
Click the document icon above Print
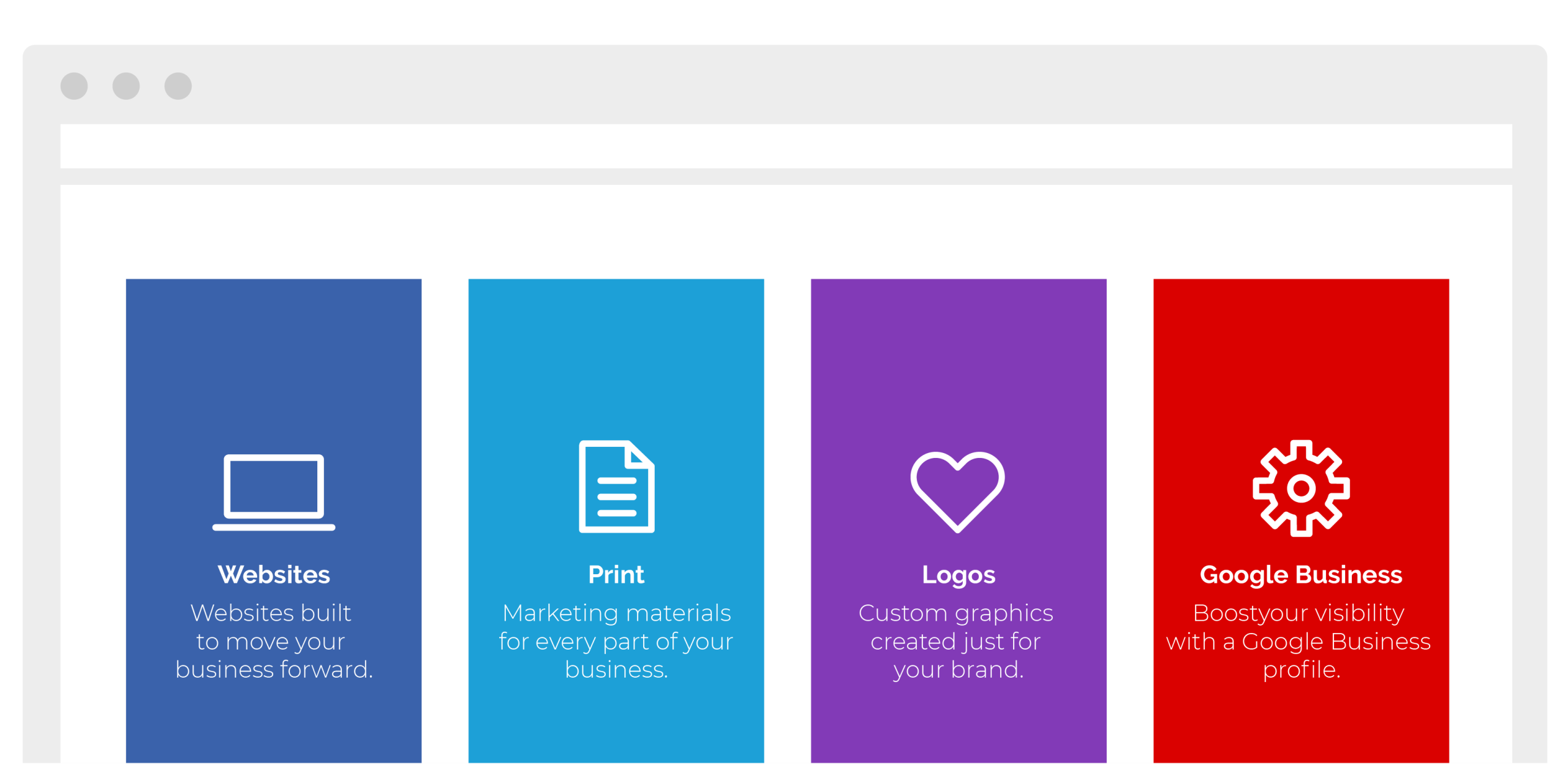pyautogui.click(x=616, y=487)
